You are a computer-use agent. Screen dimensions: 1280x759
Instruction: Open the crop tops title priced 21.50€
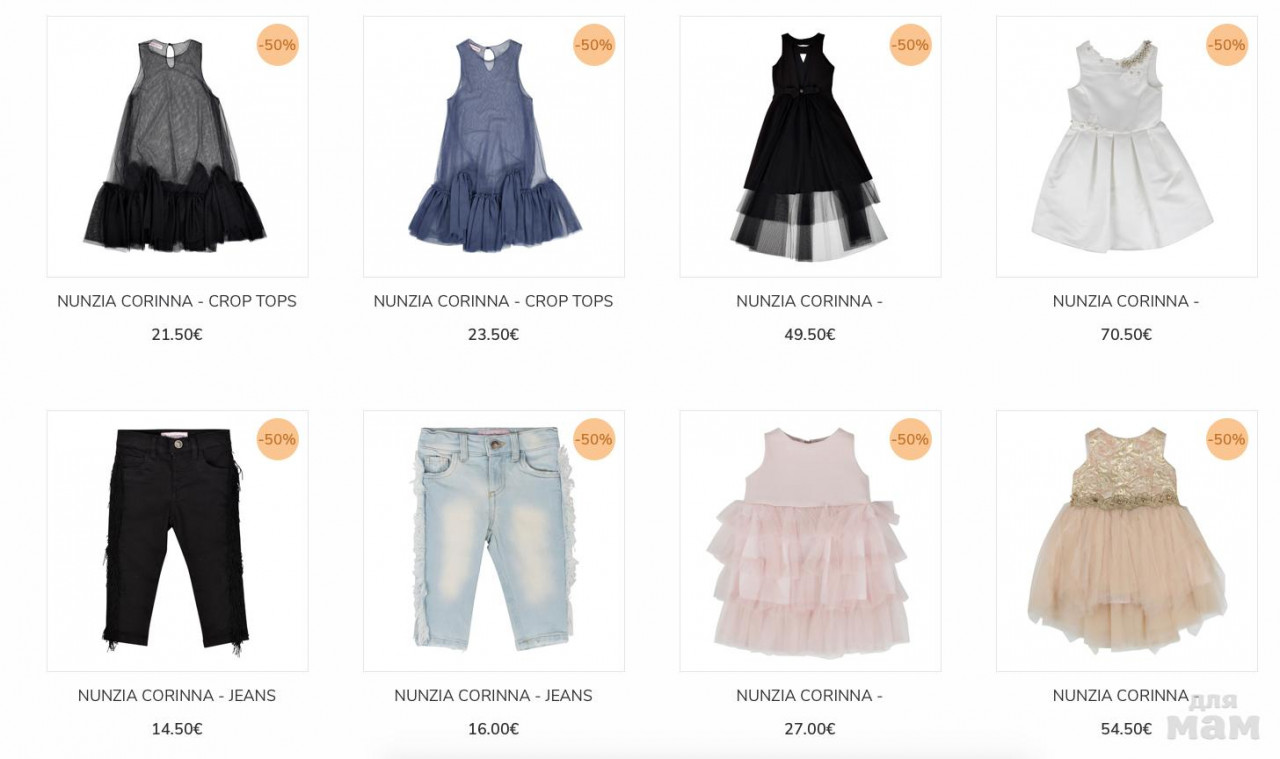[x=177, y=301]
